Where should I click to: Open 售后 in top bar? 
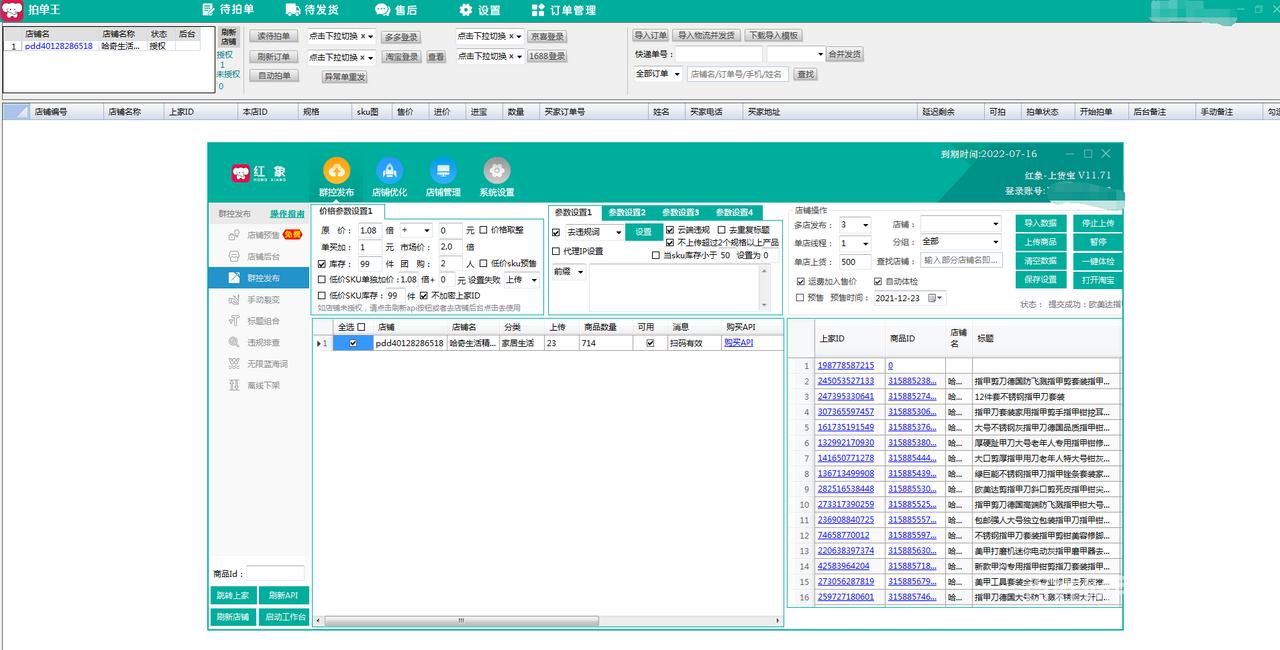point(396,10)
